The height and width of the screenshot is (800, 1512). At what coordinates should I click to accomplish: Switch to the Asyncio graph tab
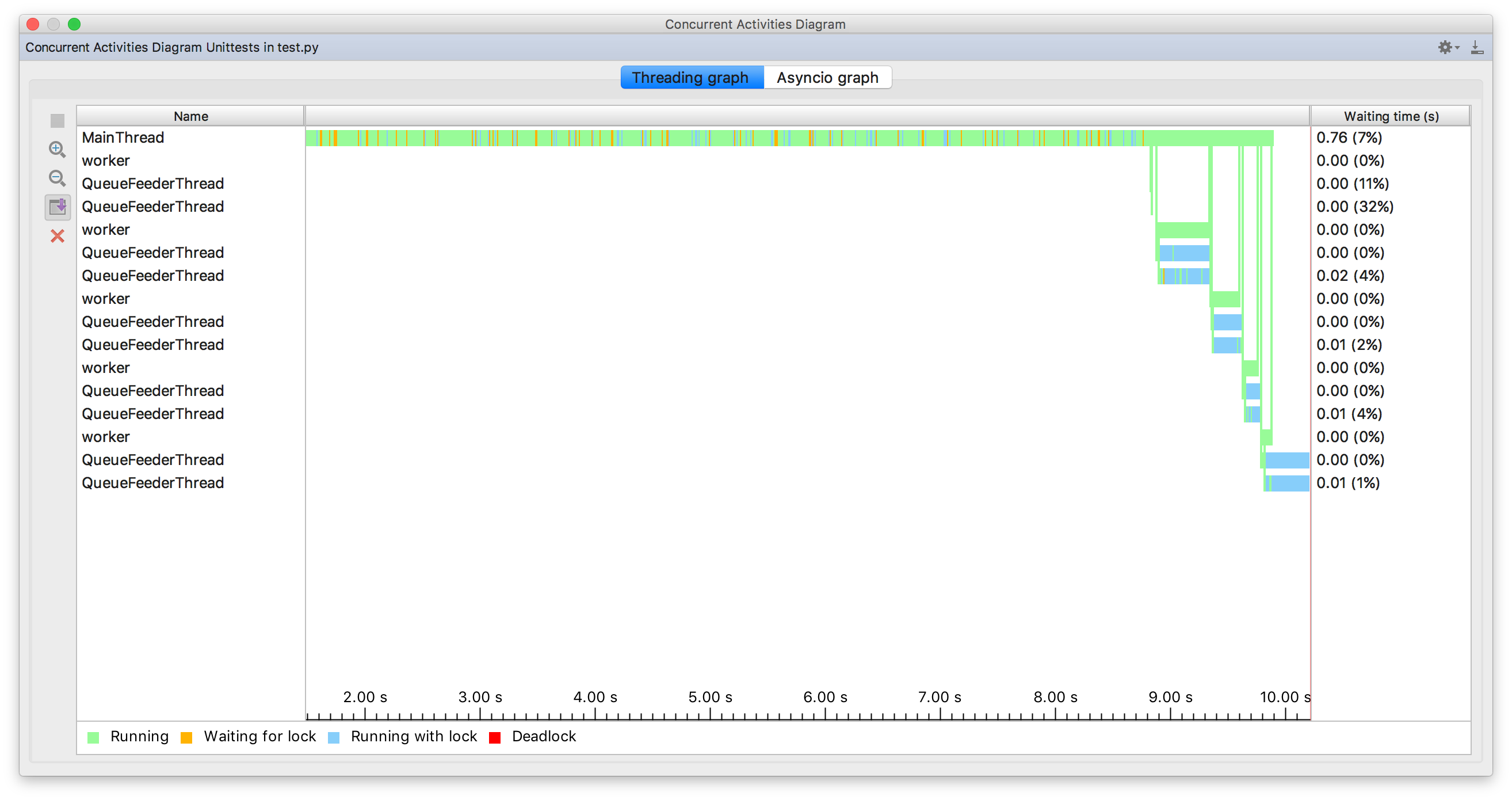(827, 77)
